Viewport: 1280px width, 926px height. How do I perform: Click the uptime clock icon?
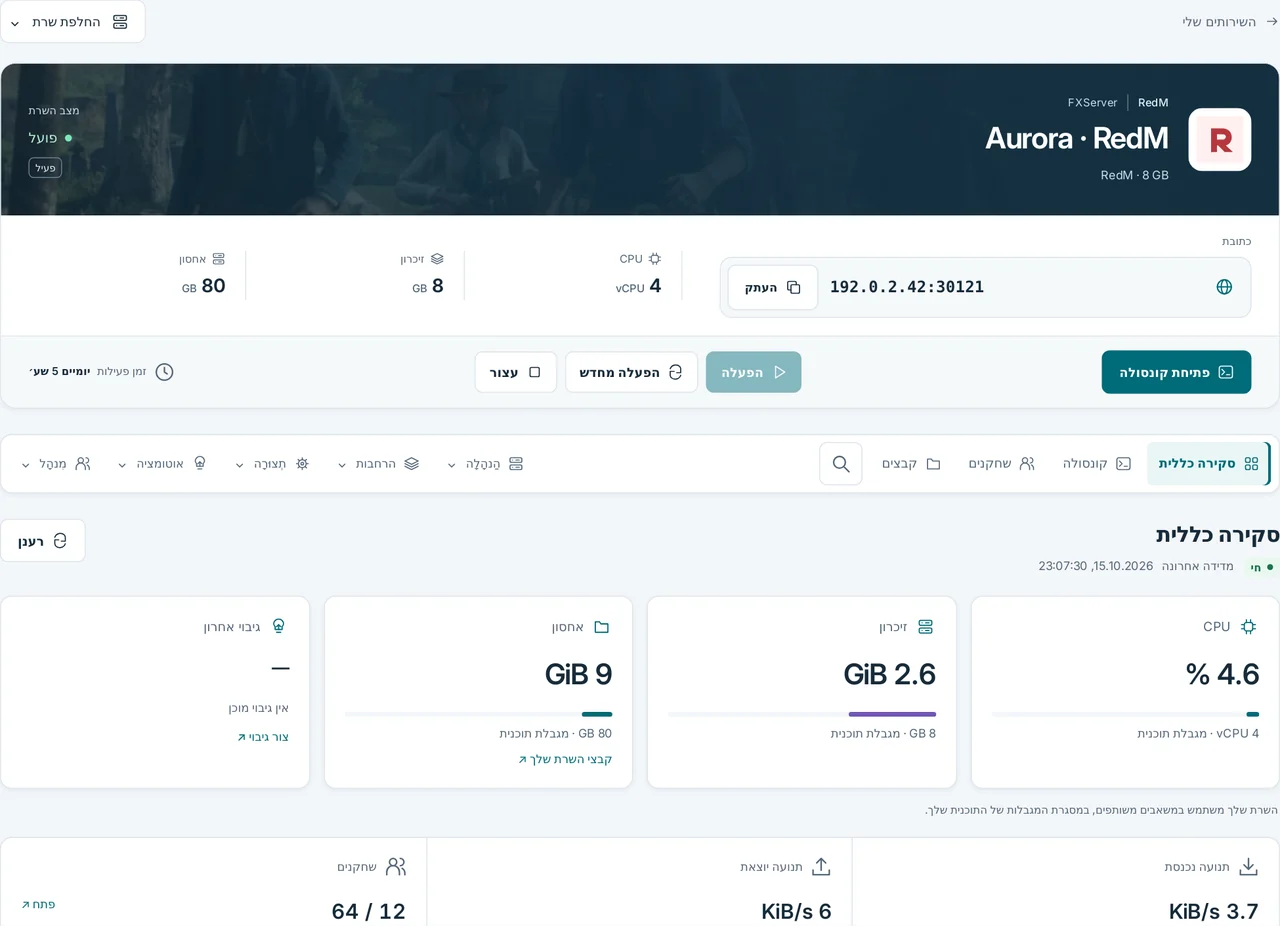pyautogui.click(x=164, y=372)
